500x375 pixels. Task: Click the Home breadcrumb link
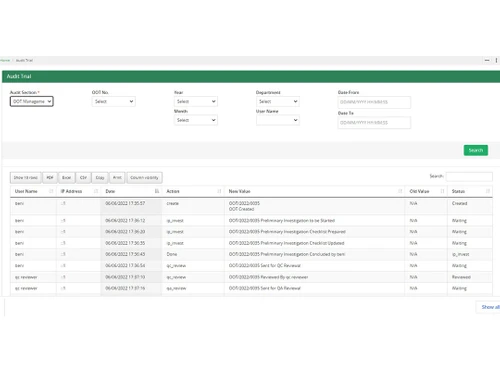point(5,60)
